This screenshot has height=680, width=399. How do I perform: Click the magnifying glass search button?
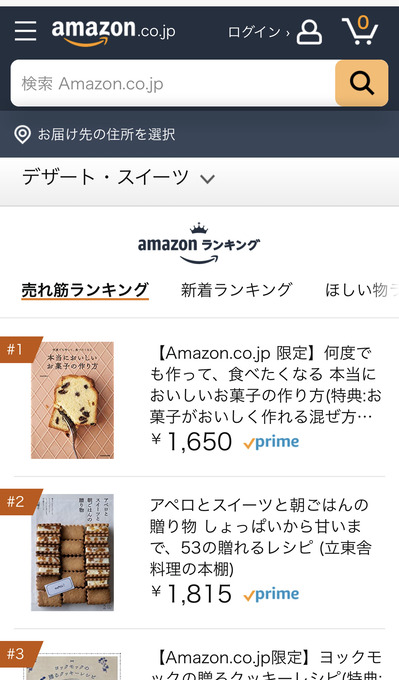tap(362, 83)
